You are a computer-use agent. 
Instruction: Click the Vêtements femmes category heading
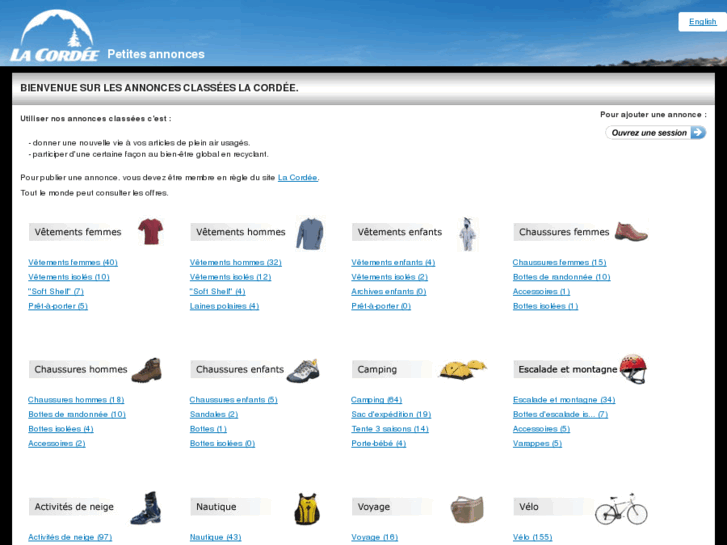point(78,232)
